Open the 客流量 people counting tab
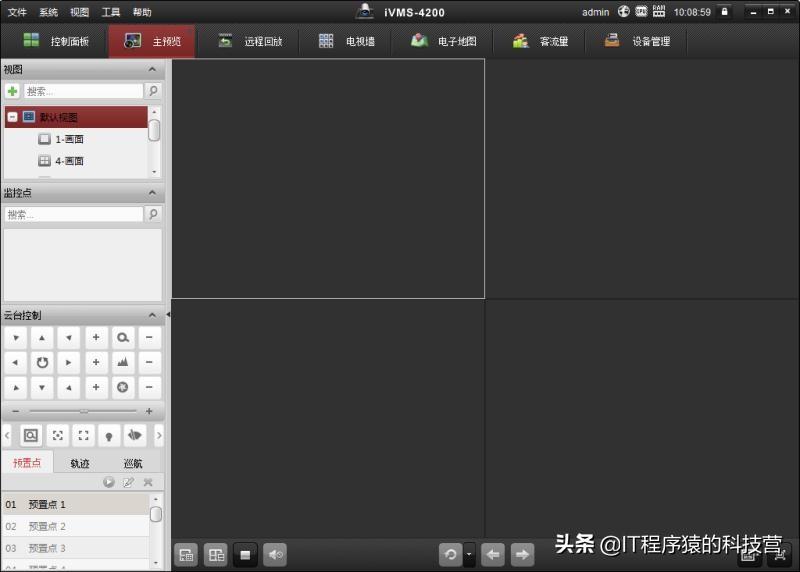Viewport: 800px width, 572px height. [x=541, y=41]
